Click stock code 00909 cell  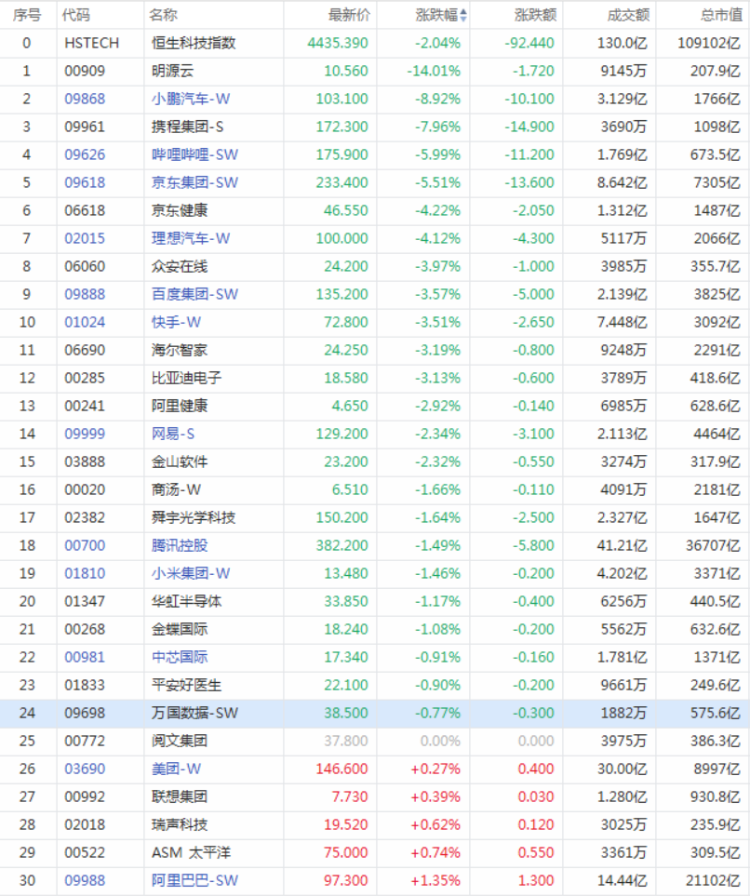point(85,71)
